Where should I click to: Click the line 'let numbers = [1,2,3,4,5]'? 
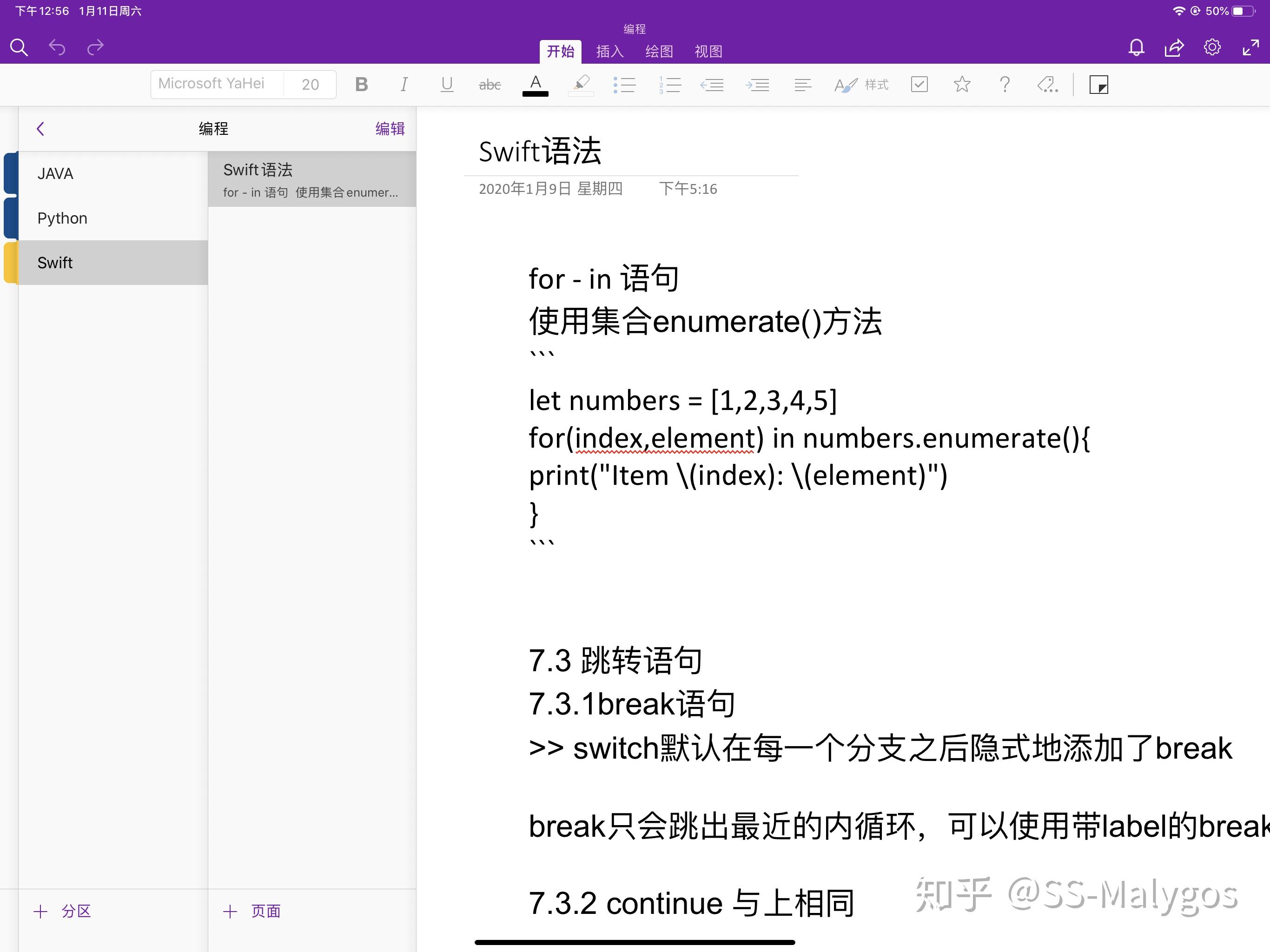tap(683, 400)
